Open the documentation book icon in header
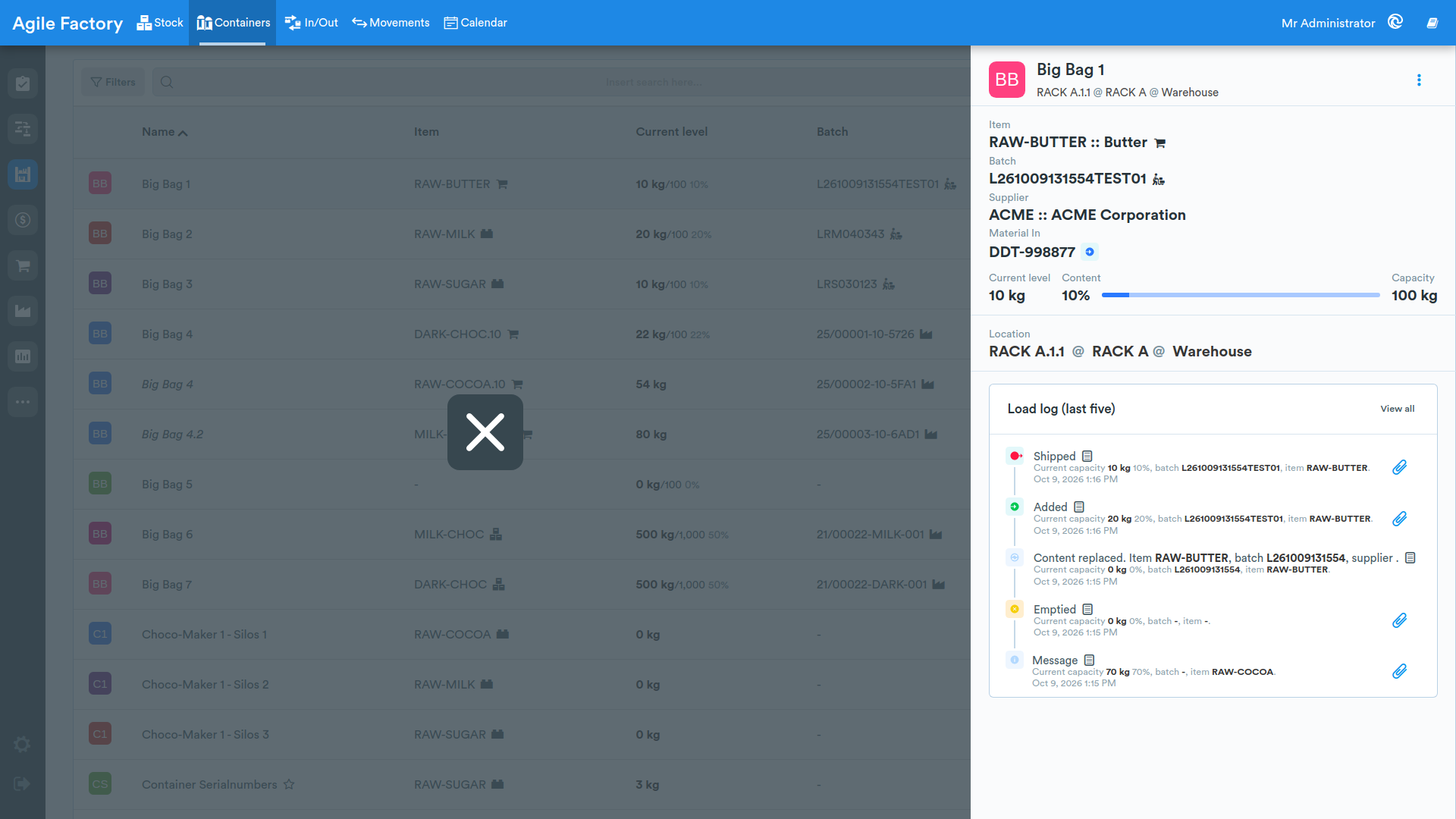 (1432, 23)
